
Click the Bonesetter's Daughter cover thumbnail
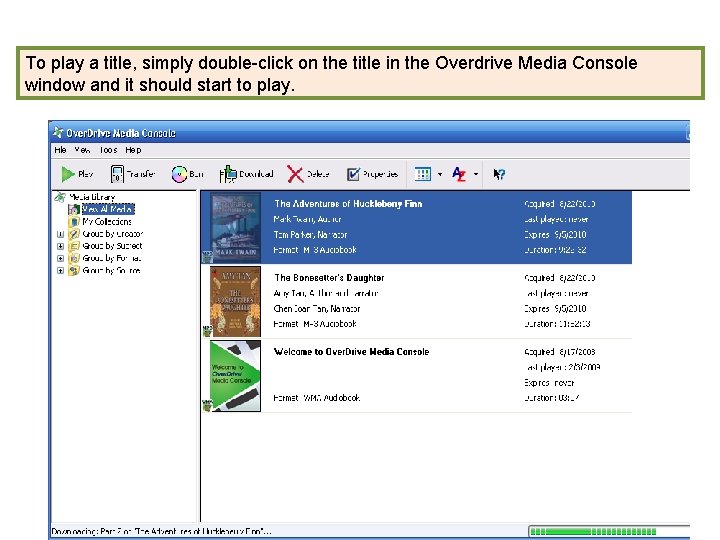tap(235, 302)
